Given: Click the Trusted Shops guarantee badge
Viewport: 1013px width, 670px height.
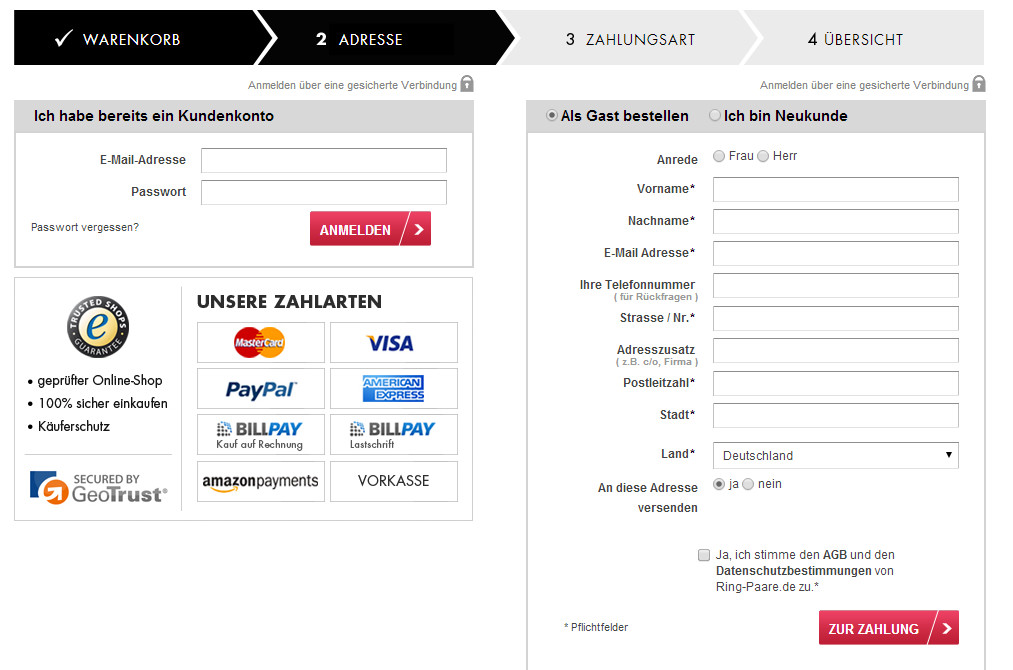Looking at the screenshot, I should [x=97, y=327].
